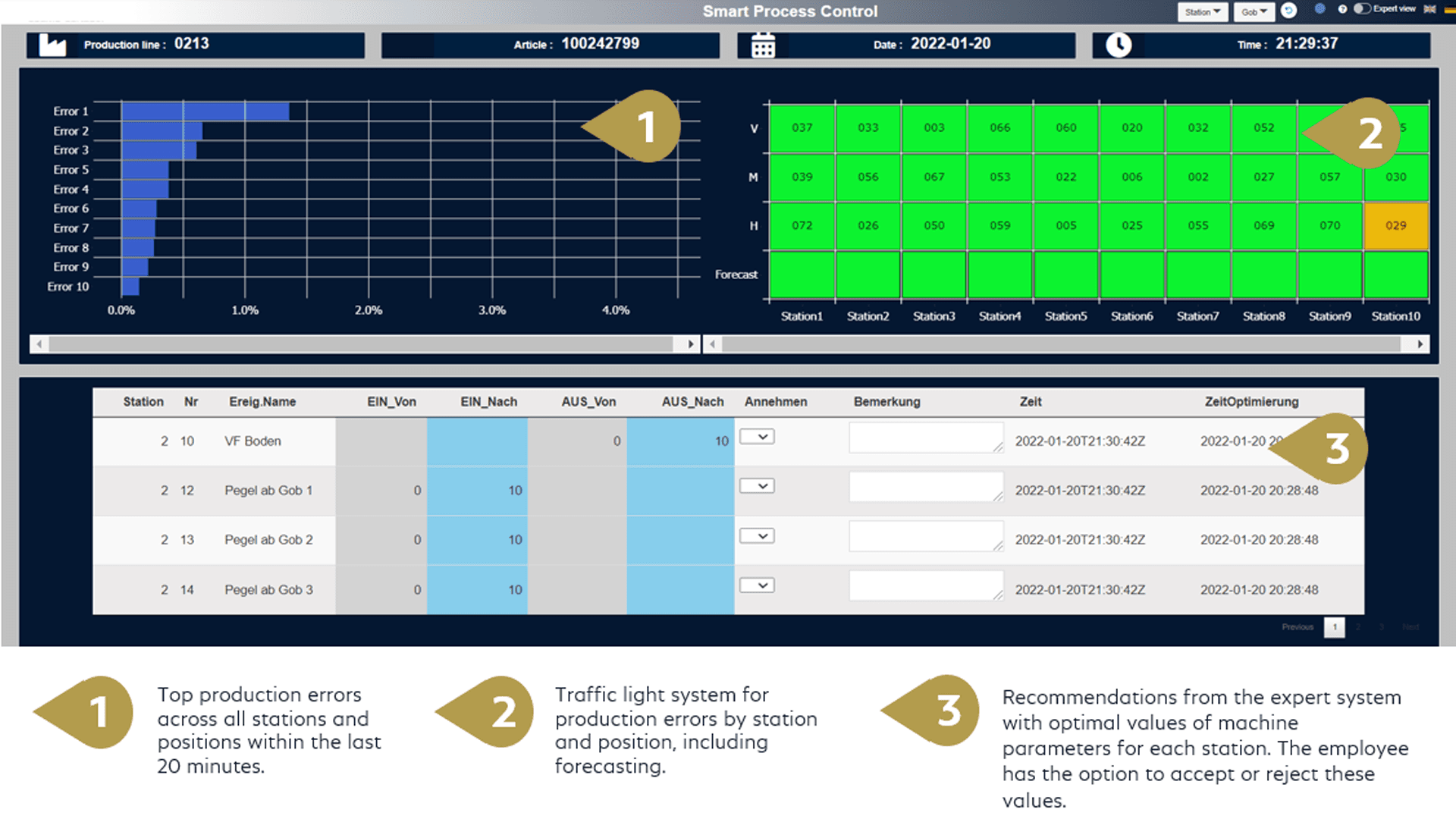Open Annehmen dropdown for Pegel ab Gob 1
Screen dimensions: 1456x819
[x=757, y=486]
